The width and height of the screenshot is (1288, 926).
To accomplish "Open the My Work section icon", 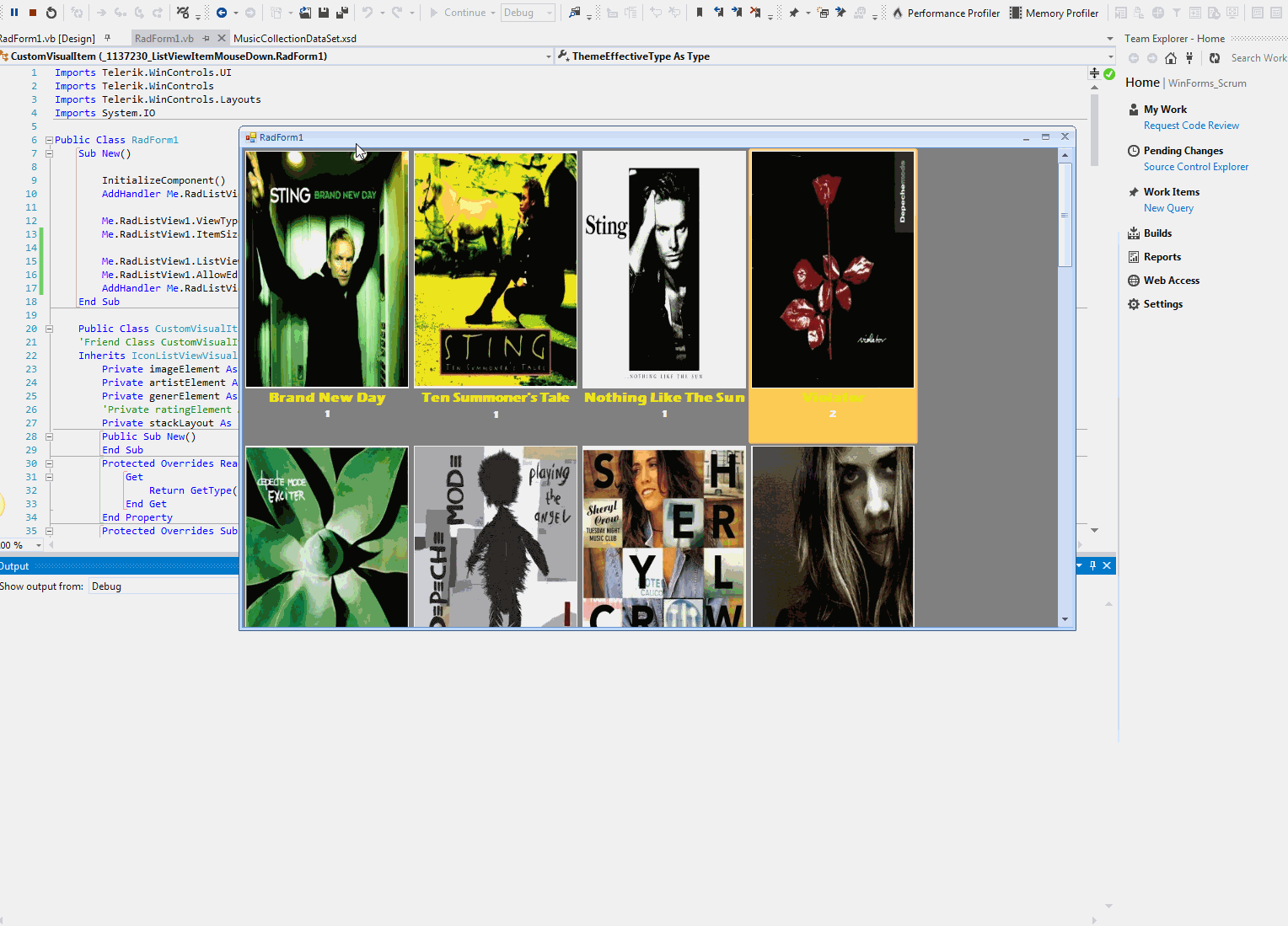I will pyautogui.click(x=1134, y=110).
